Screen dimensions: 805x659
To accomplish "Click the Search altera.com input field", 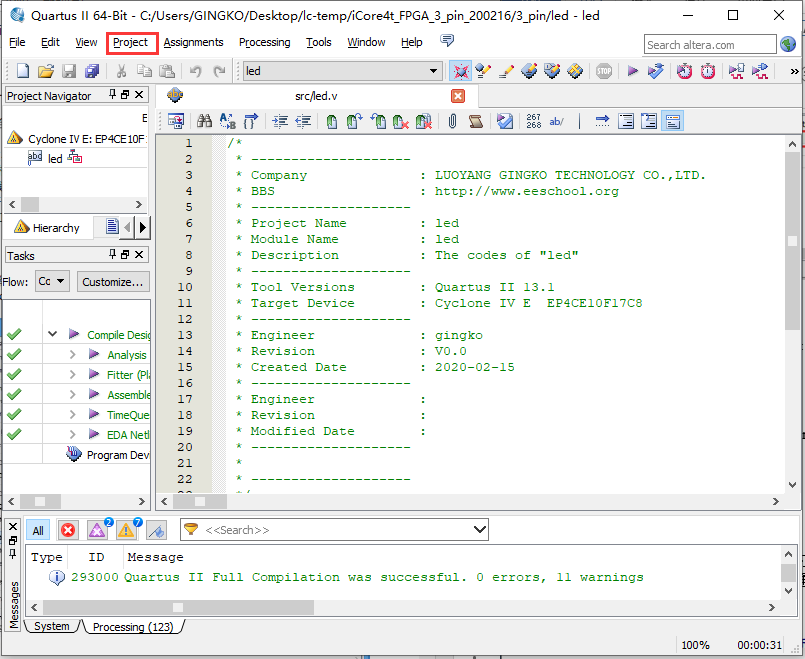I will [709, 44].
